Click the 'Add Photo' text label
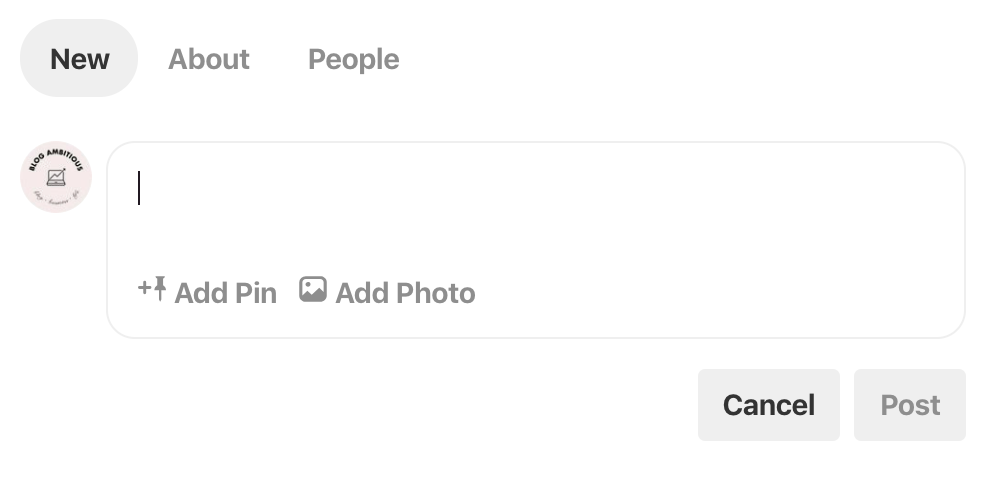This screenshot has width=992, height=490. tap(406, 293)
